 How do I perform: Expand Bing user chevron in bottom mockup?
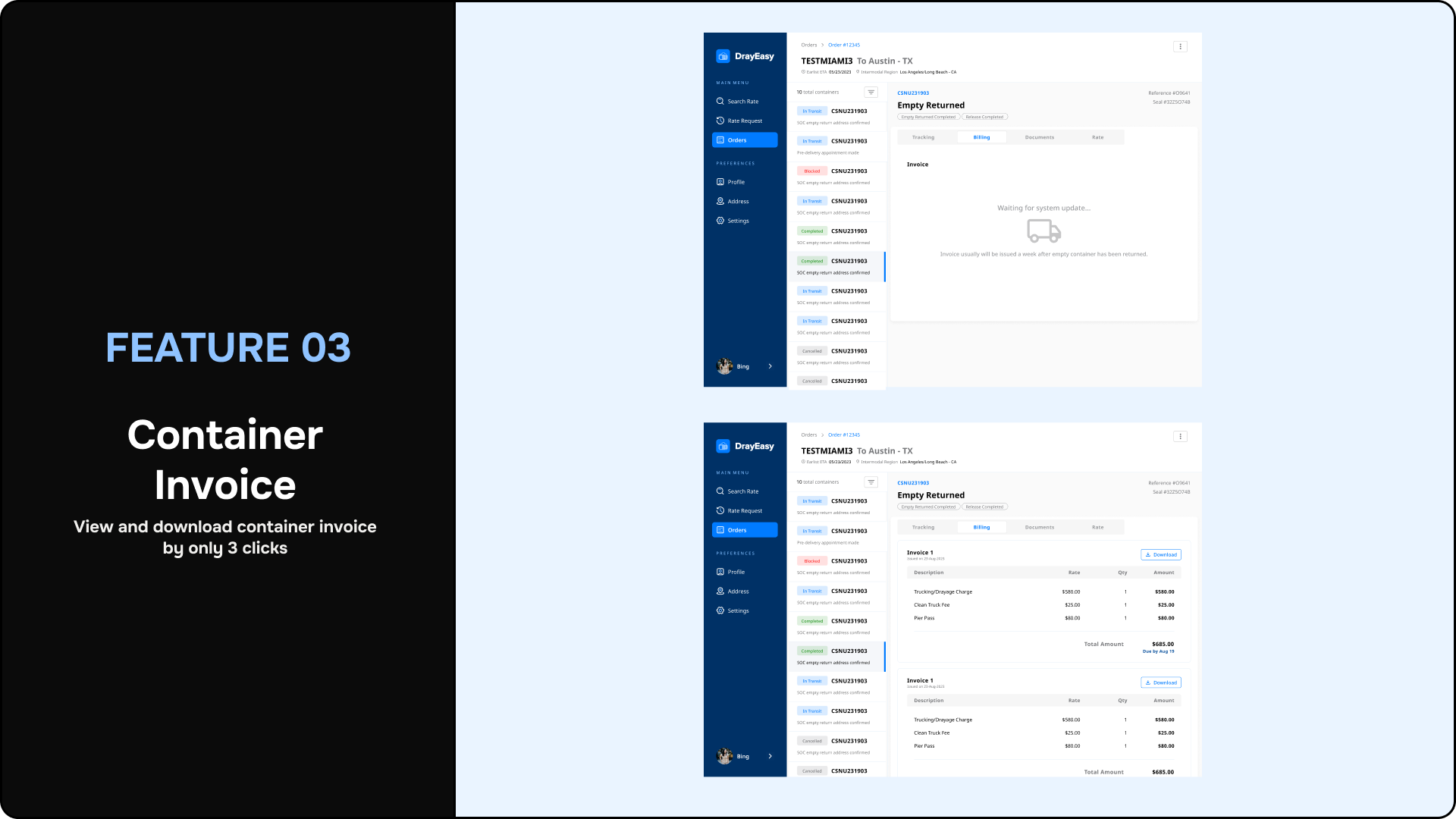(x=770, y=756)
